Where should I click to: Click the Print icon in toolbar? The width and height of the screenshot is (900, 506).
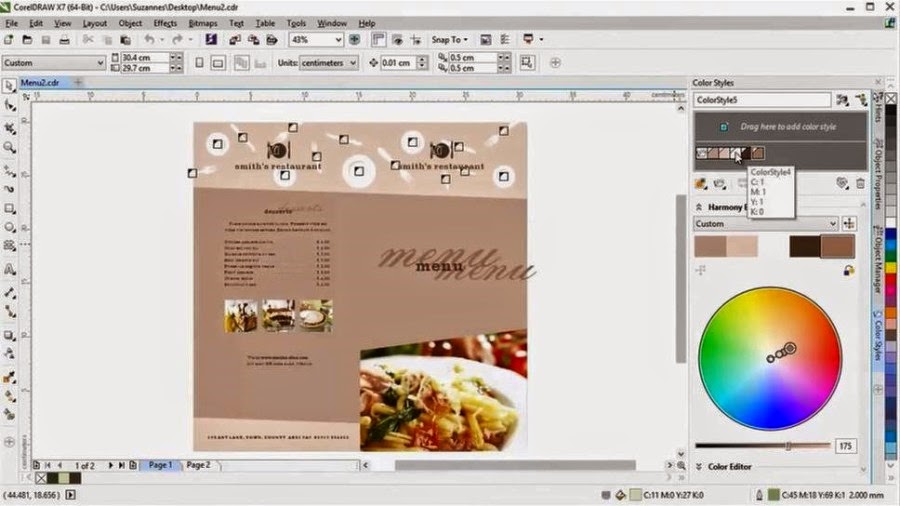click(x=64, y=40)
